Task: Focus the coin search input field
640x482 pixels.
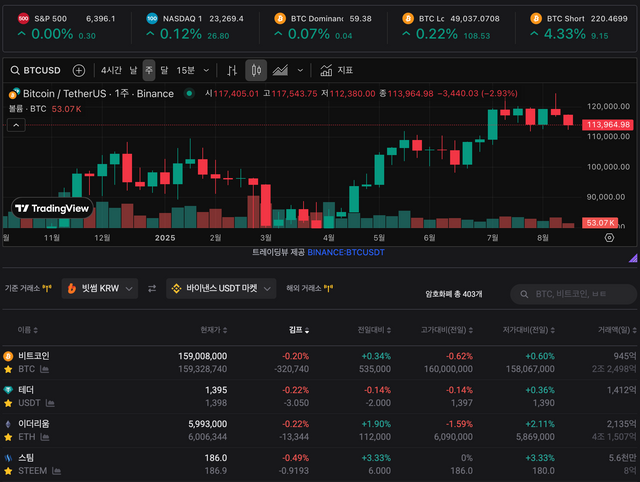Action: point(573,294)
